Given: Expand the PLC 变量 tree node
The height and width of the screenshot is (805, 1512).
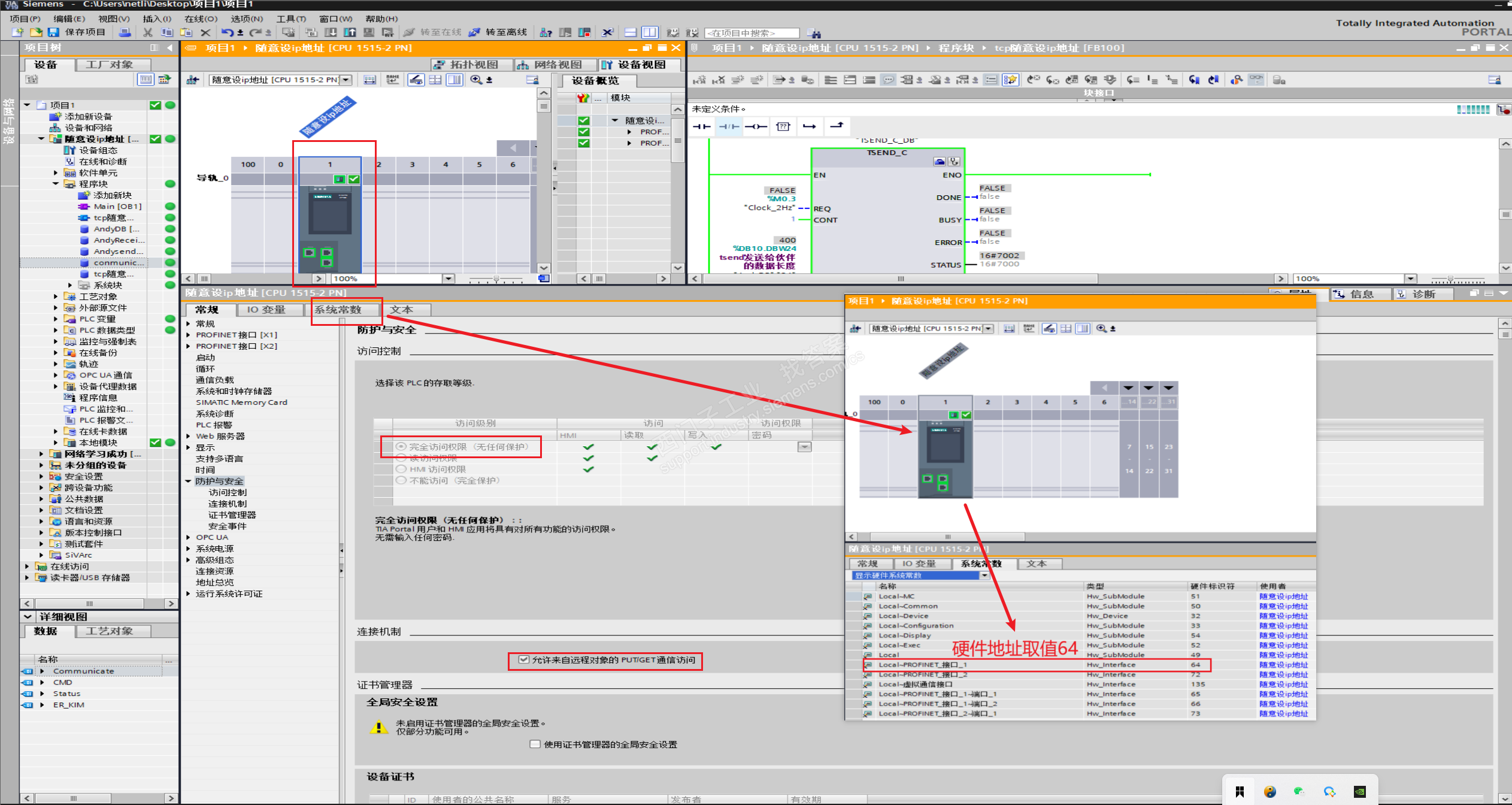Looking at the screenshot, I should [56, 319].
